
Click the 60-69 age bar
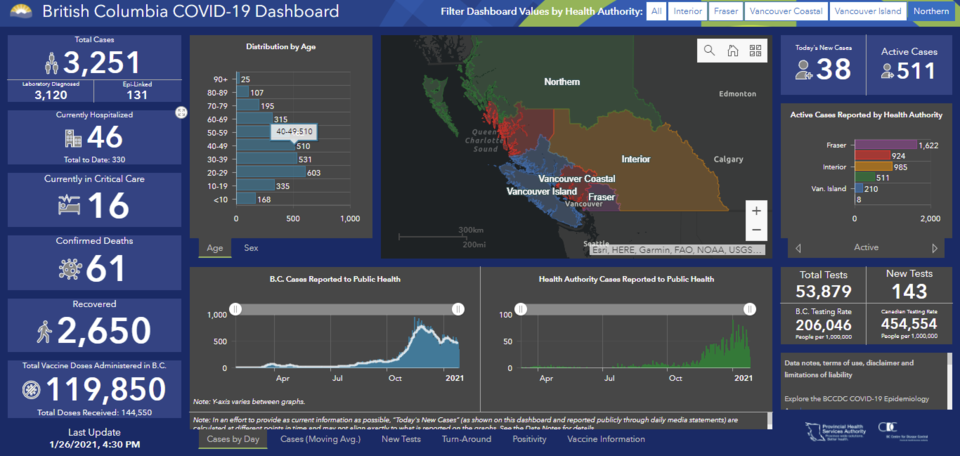(255, 119)
